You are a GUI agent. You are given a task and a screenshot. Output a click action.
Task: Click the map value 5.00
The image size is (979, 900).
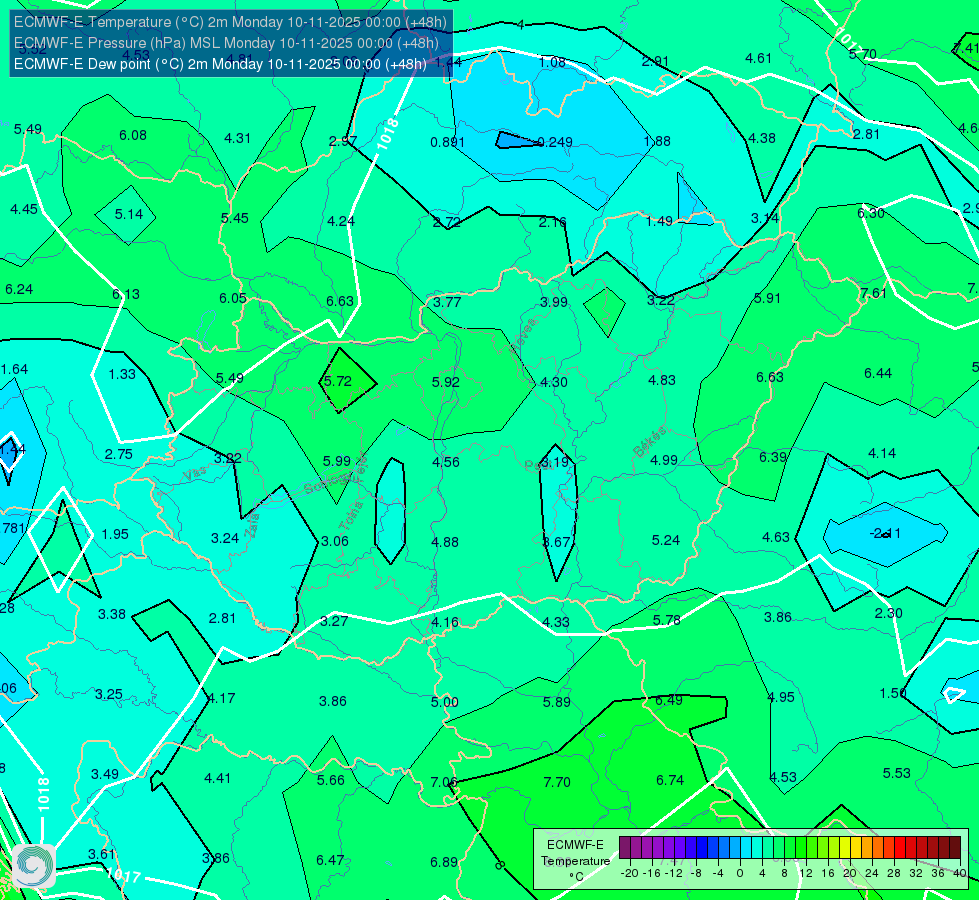445,703
